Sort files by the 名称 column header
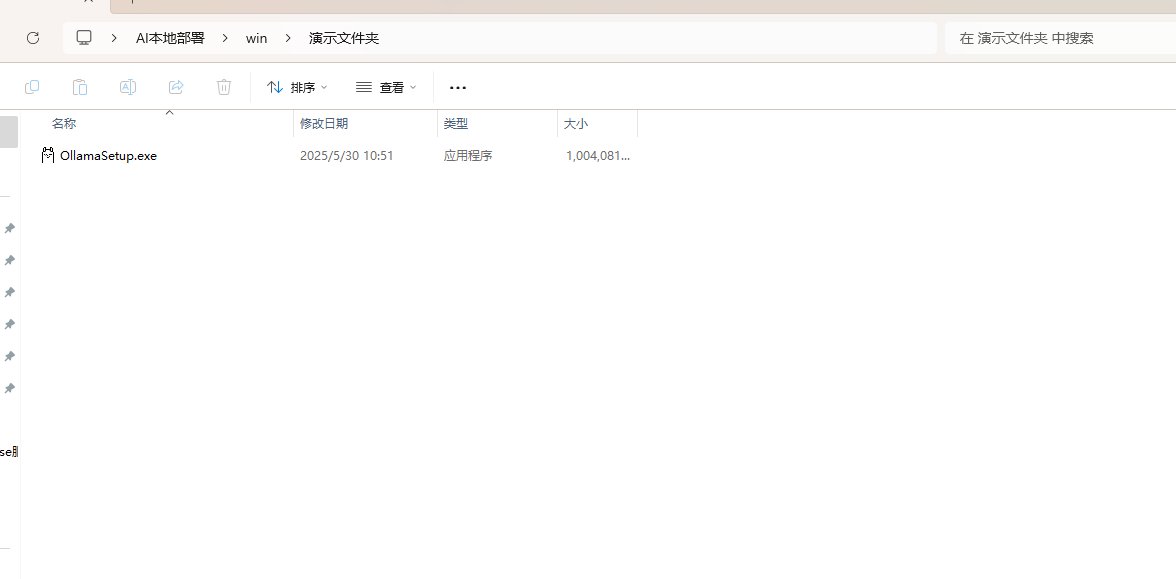The height and width of the screenshot is (579, 1176). pos(64,123)
